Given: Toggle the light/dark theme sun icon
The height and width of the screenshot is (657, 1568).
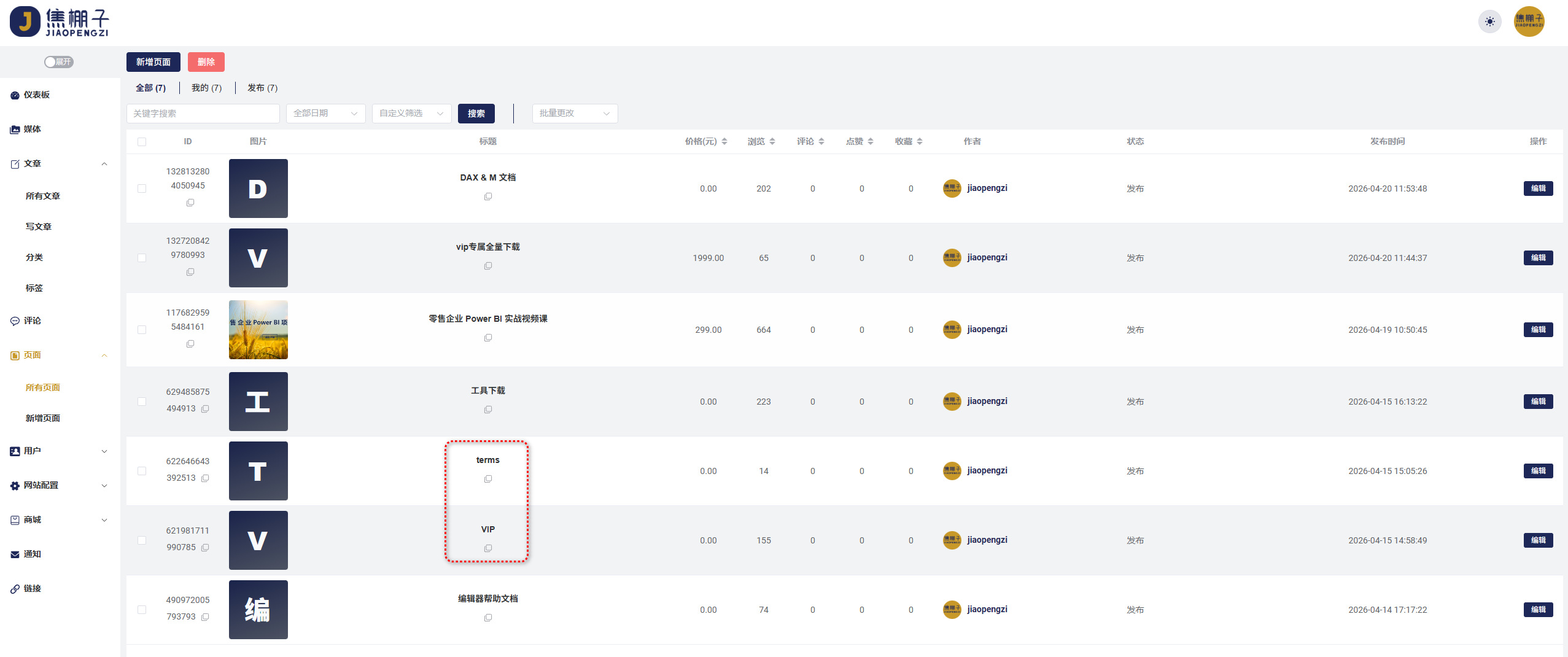Looking at the screenshot, I should pos(1489,21).
